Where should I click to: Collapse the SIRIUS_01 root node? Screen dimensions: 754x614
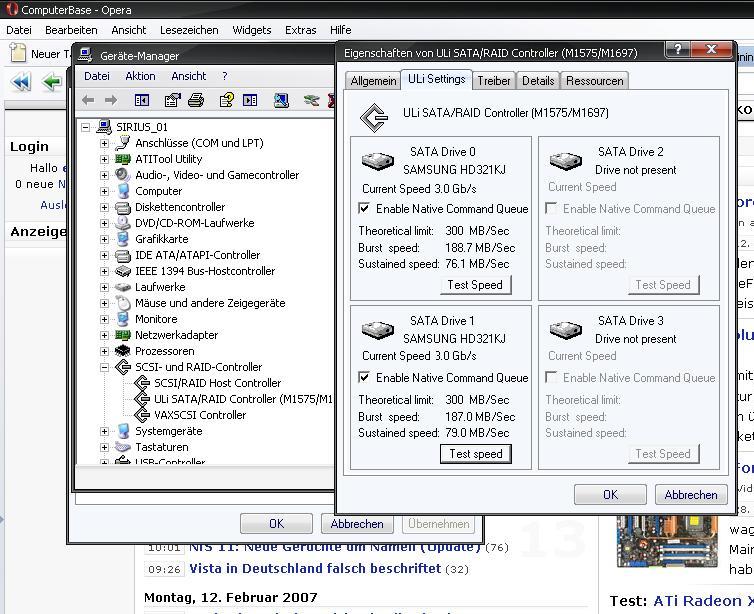point(86,127)
